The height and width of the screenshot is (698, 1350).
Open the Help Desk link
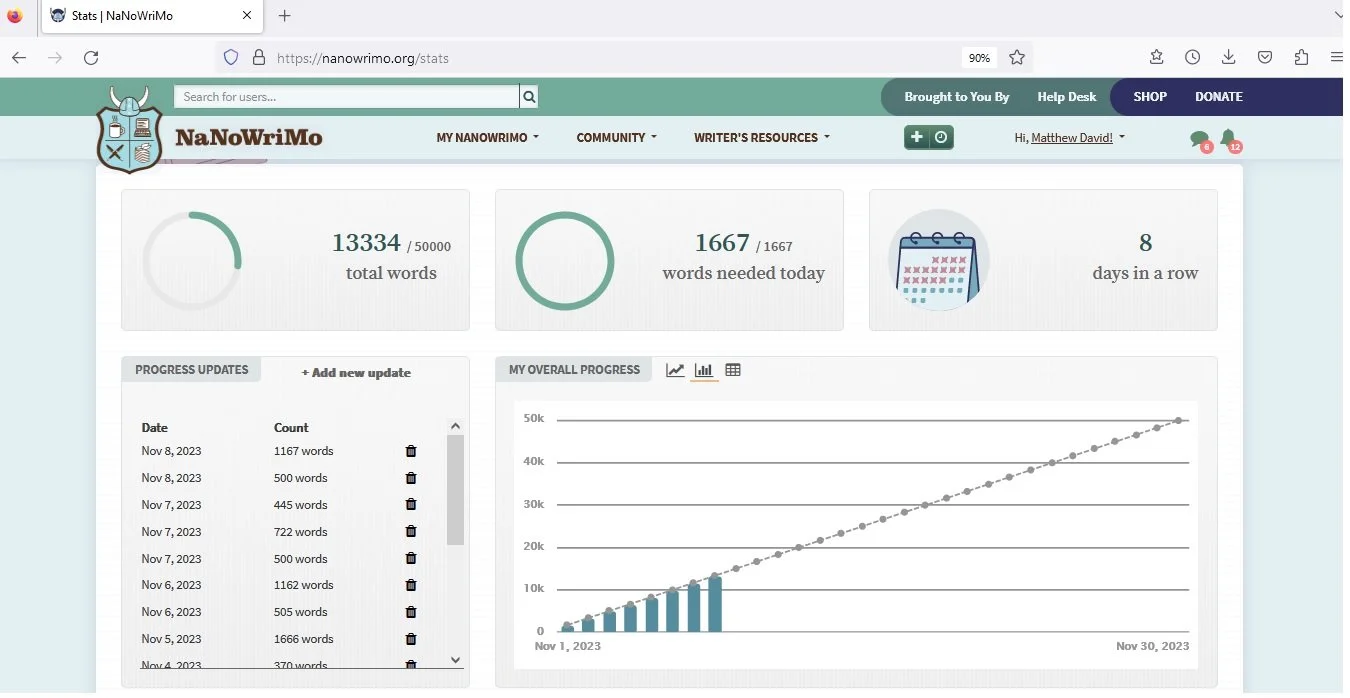(1067, 97)
